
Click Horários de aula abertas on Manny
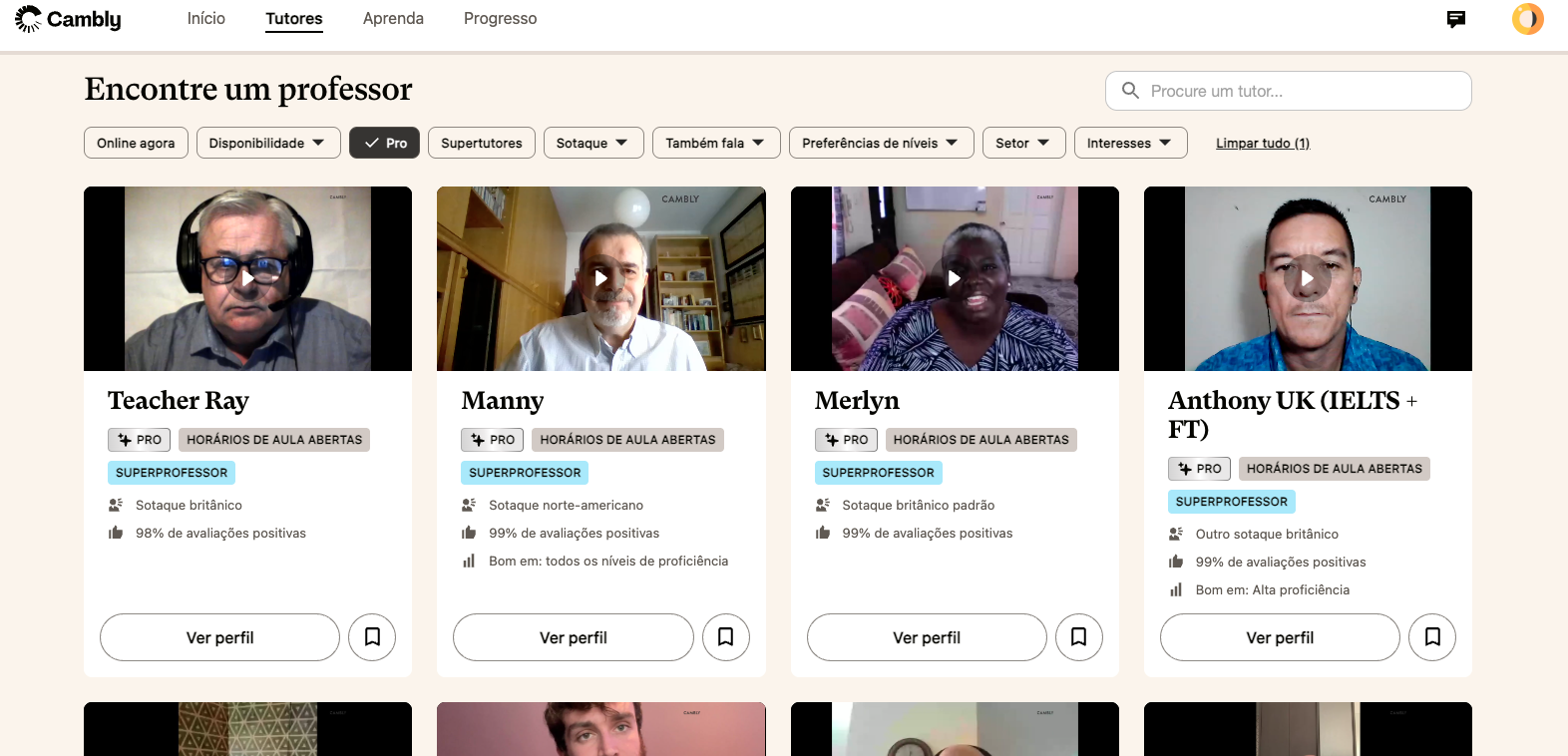coord(628,440)
